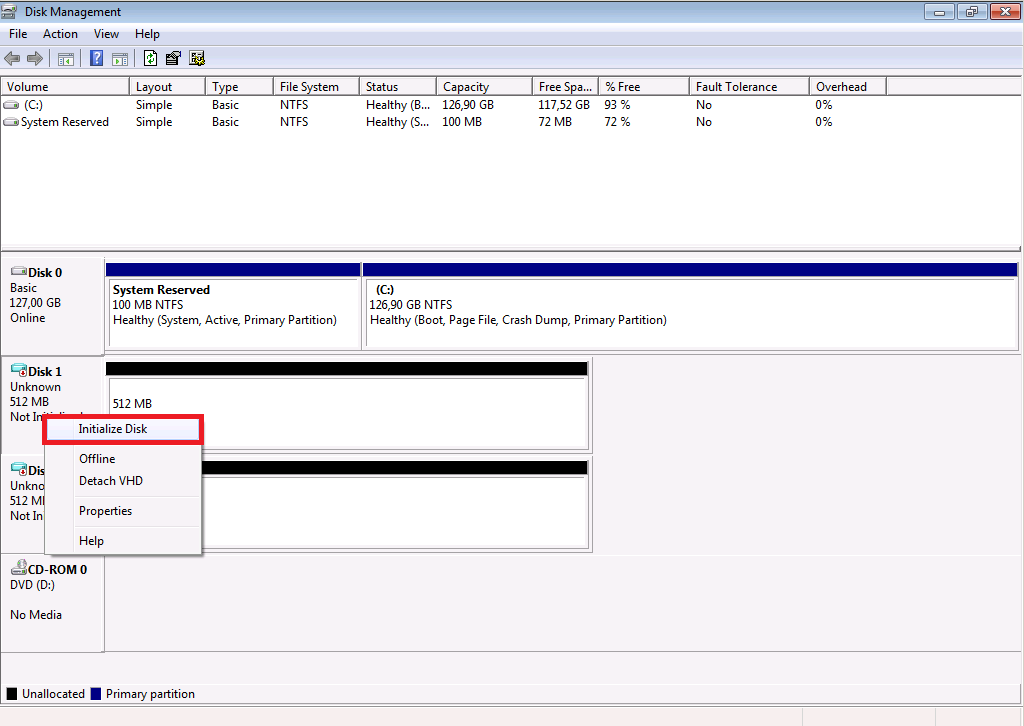Click the Back arrow in toolbar
The height and width of the screenshot is (726, 1024).
coord(12,58)
